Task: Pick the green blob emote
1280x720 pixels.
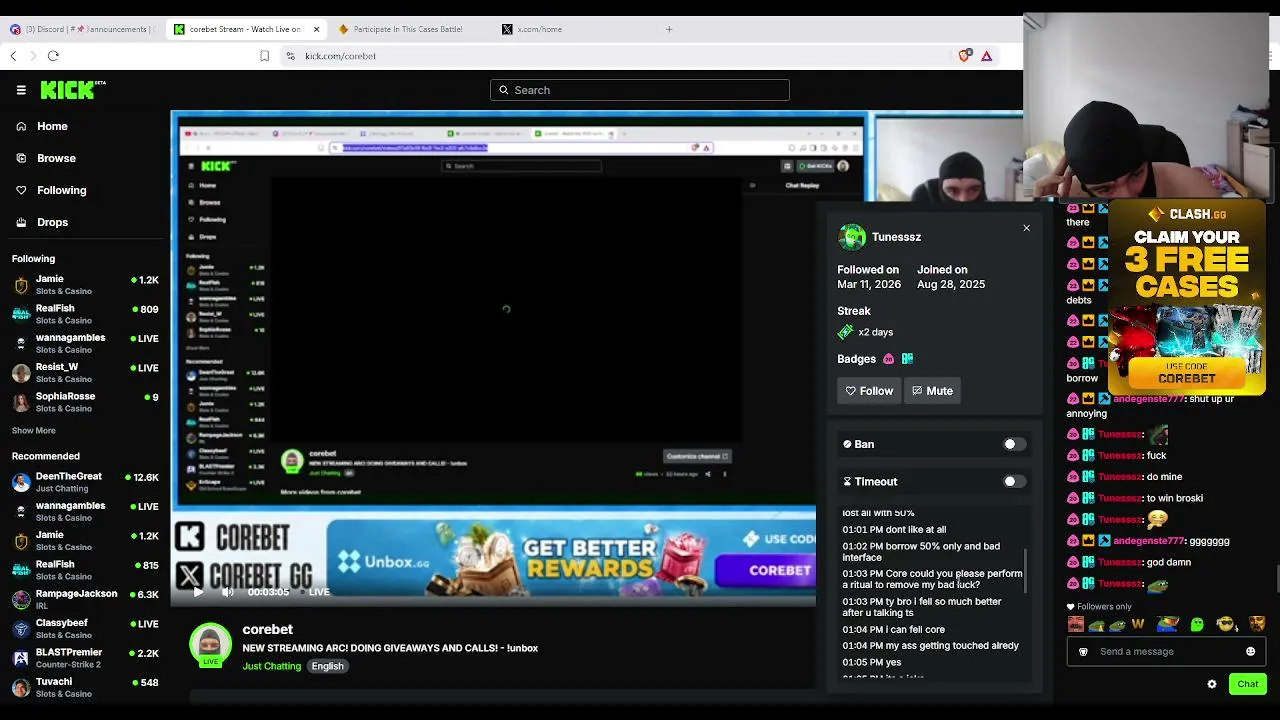Action: (x=1197, y=624)
